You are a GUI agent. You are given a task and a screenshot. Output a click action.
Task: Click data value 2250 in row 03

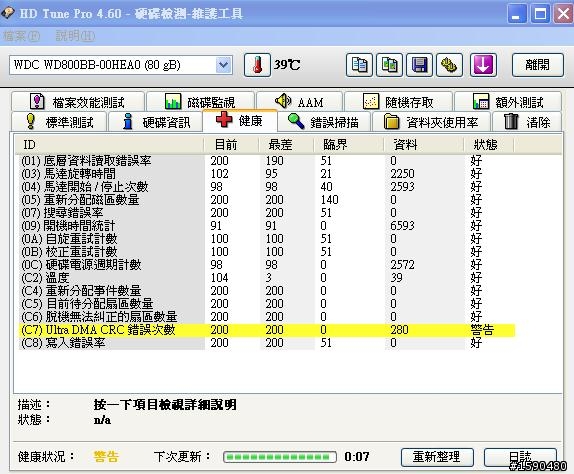coord(402,173)
